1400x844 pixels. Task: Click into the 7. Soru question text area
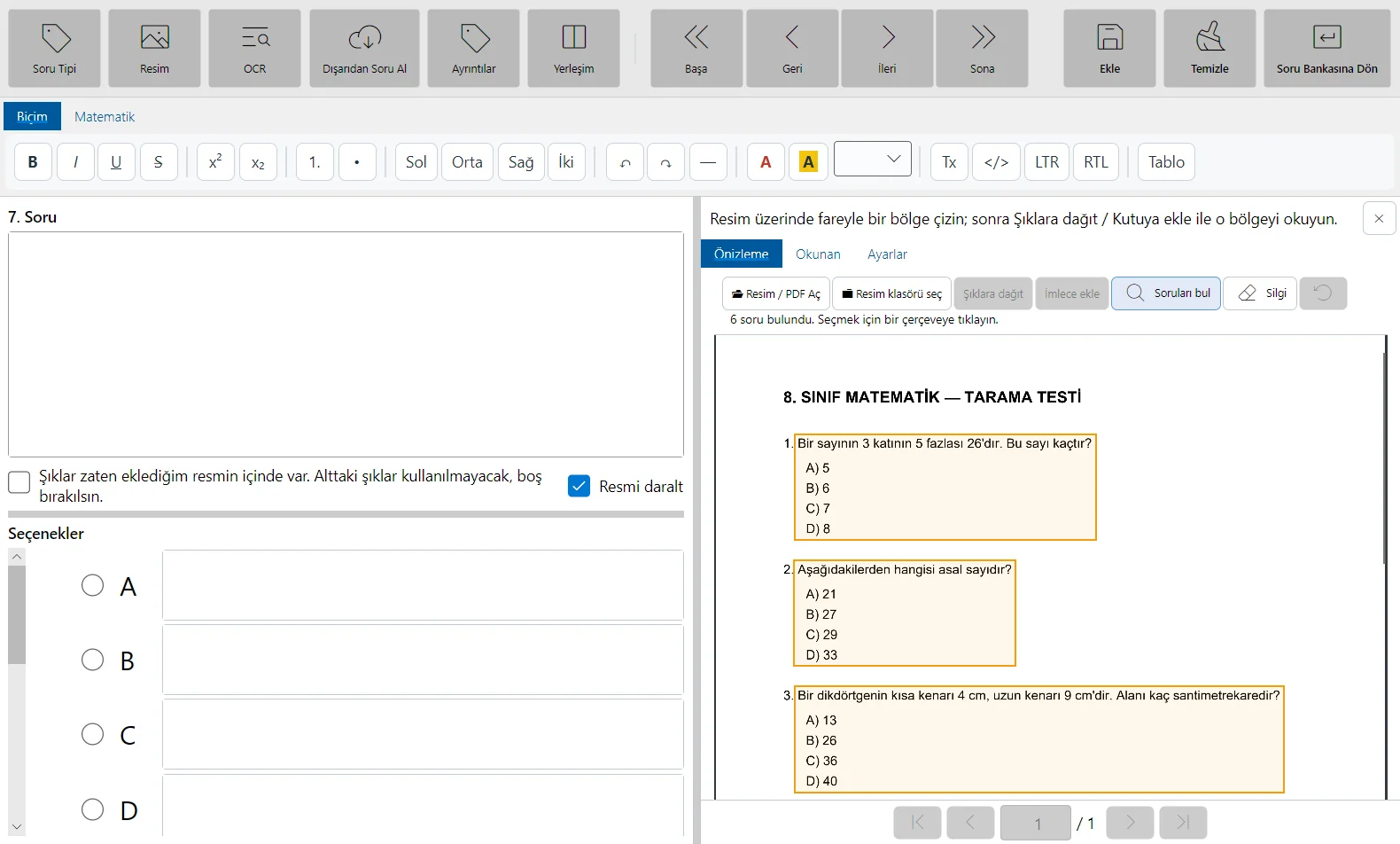pyautogui.click(x=346, y=345)
